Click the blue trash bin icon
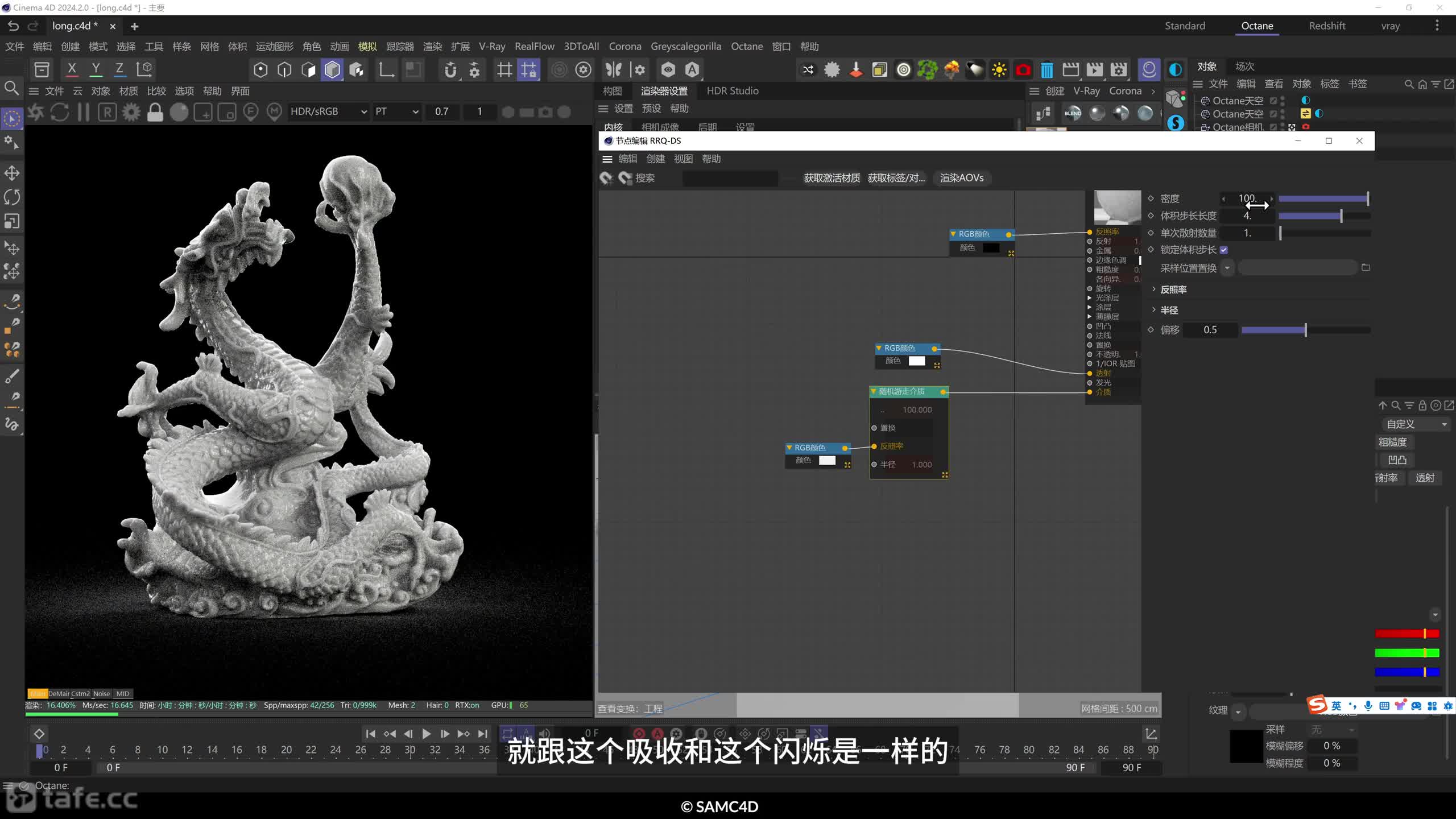This screenshot has height=819, width=1456. coord(1046,69)
